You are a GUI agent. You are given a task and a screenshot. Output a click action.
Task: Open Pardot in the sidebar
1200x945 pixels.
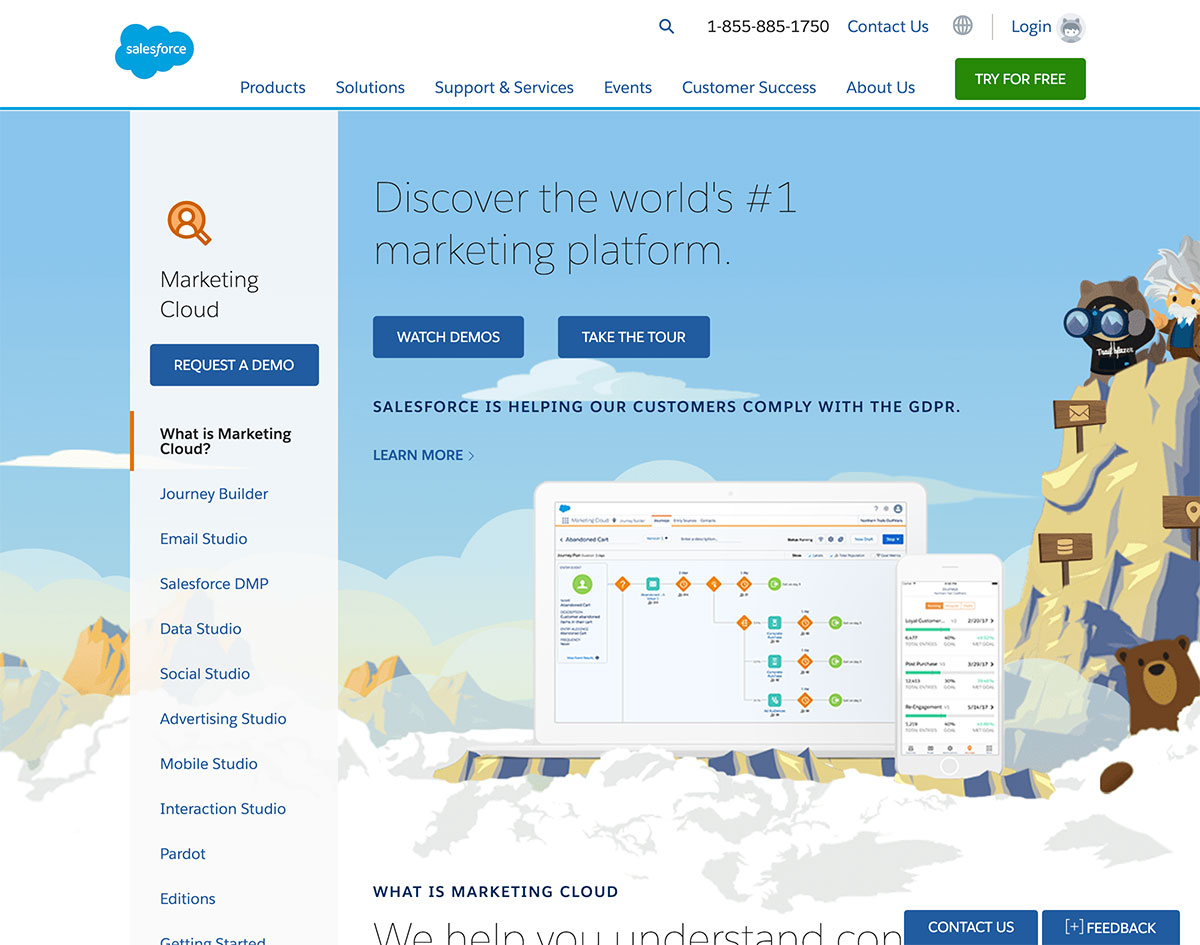click(183, 854)
